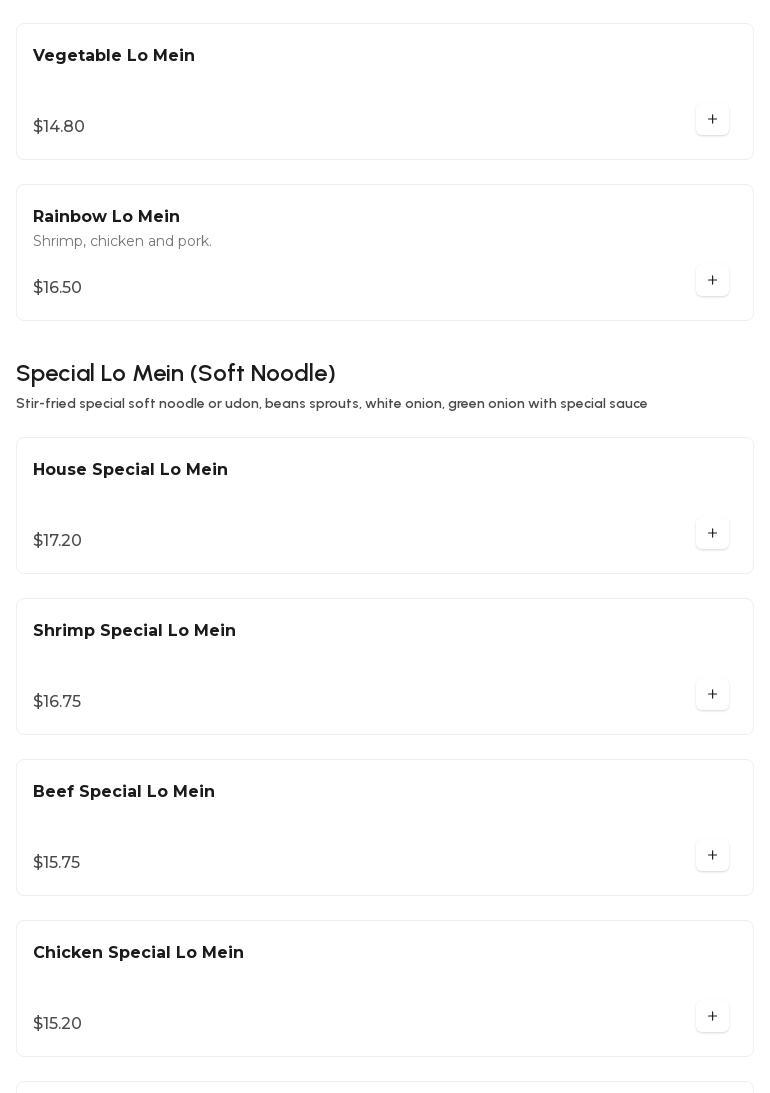
Task: Add Vegetable Lo Mein with plus icon
Action: point(712,120)
